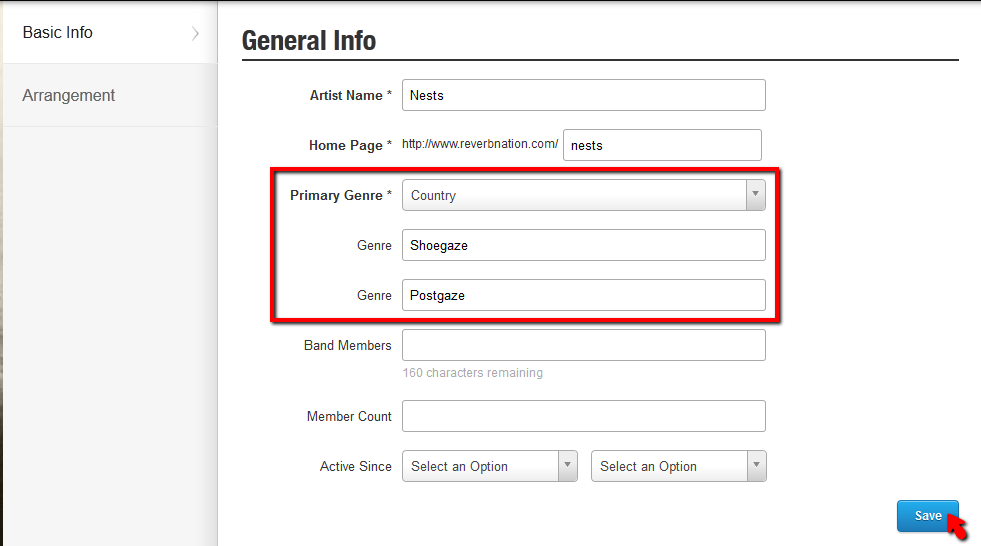Select the genre field containing Postgaze
The height and width of the screenshot is (546, 981).
coord(583,295)
